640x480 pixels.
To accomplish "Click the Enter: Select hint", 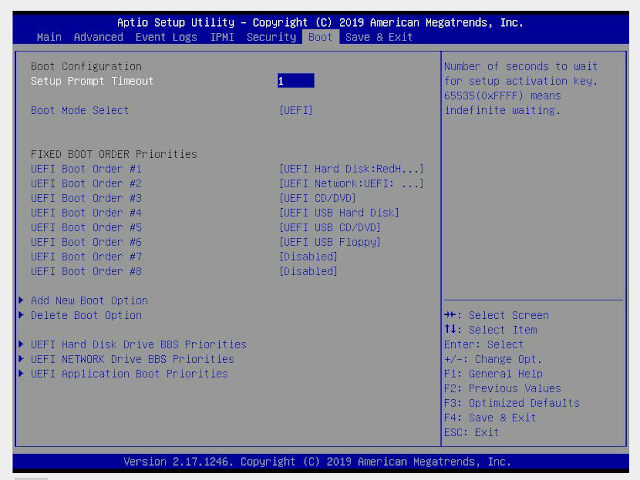I will [484, 344].
